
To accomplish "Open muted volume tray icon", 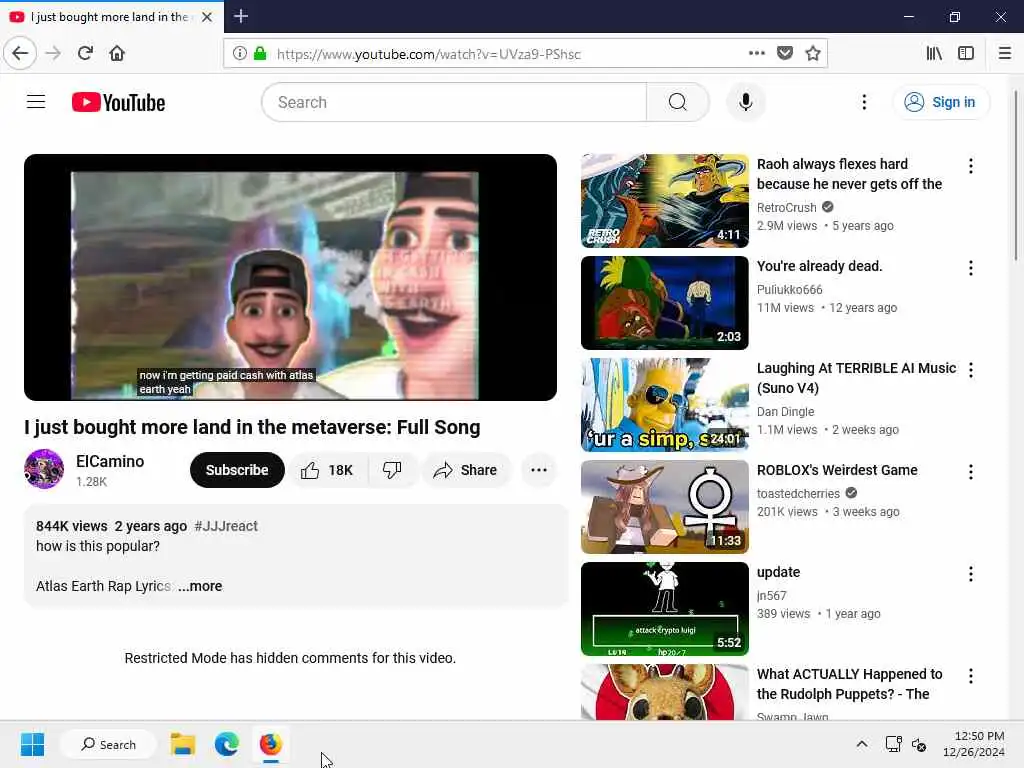I will pyautogui.click(x=919, y=744).
